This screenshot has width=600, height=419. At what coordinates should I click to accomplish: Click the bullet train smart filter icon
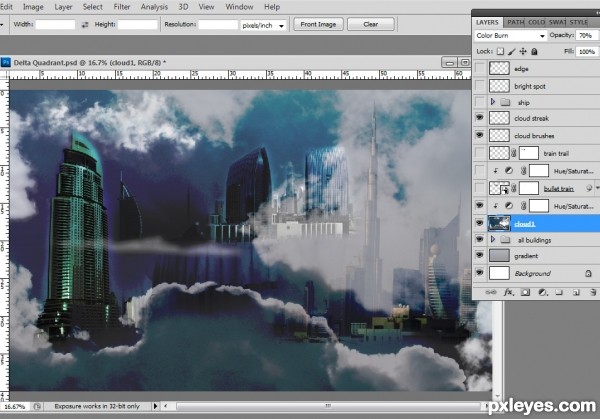click(x=589, y=188)
